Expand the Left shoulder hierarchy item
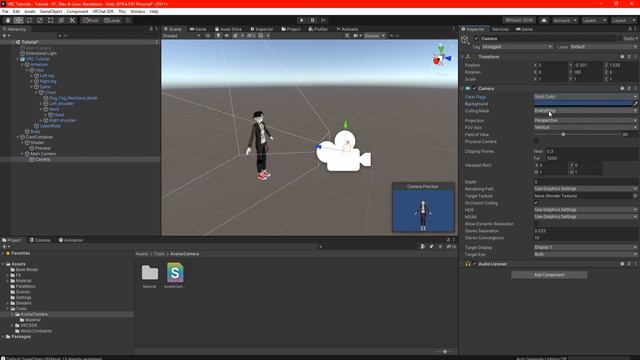This screenshot has height=360, width=640. [40, 104]
